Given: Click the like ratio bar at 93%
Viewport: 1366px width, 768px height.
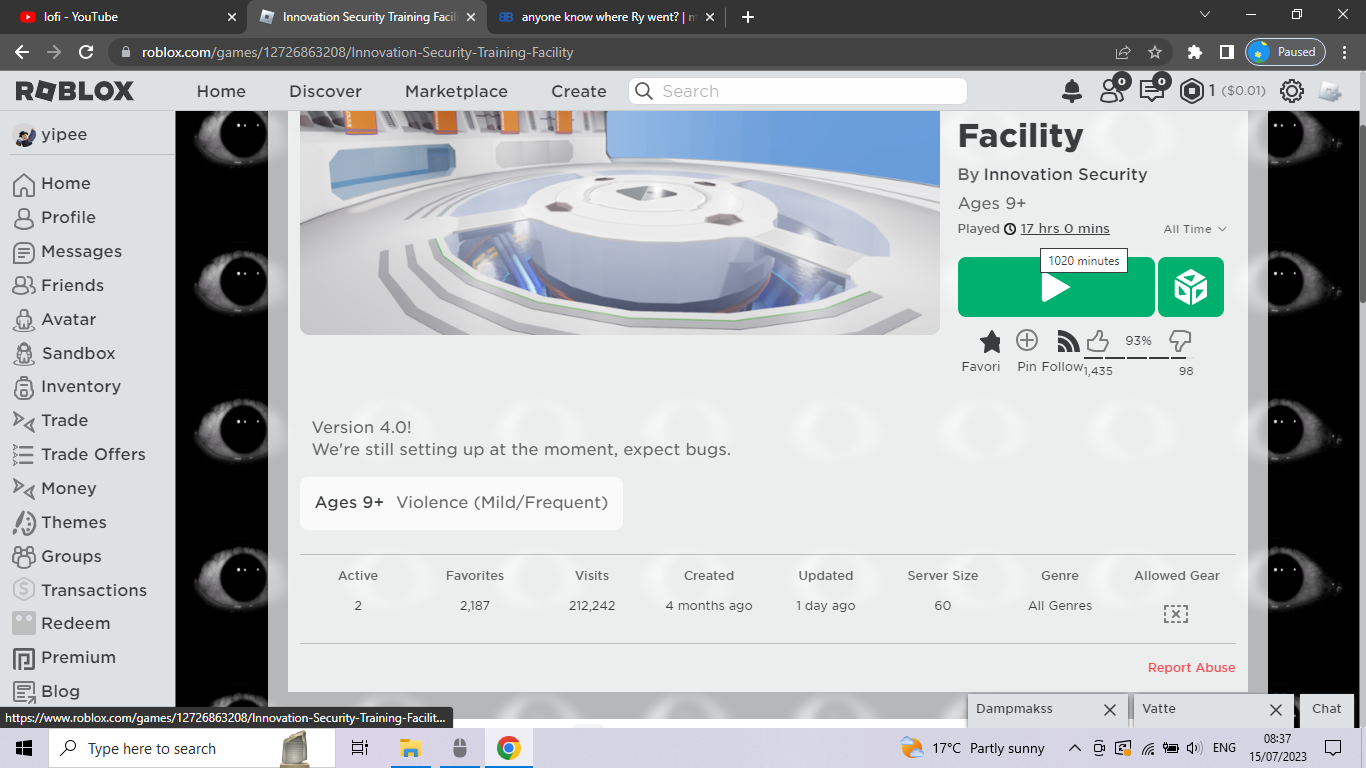Looking at the screenshot, I should tap(1138, 357).
